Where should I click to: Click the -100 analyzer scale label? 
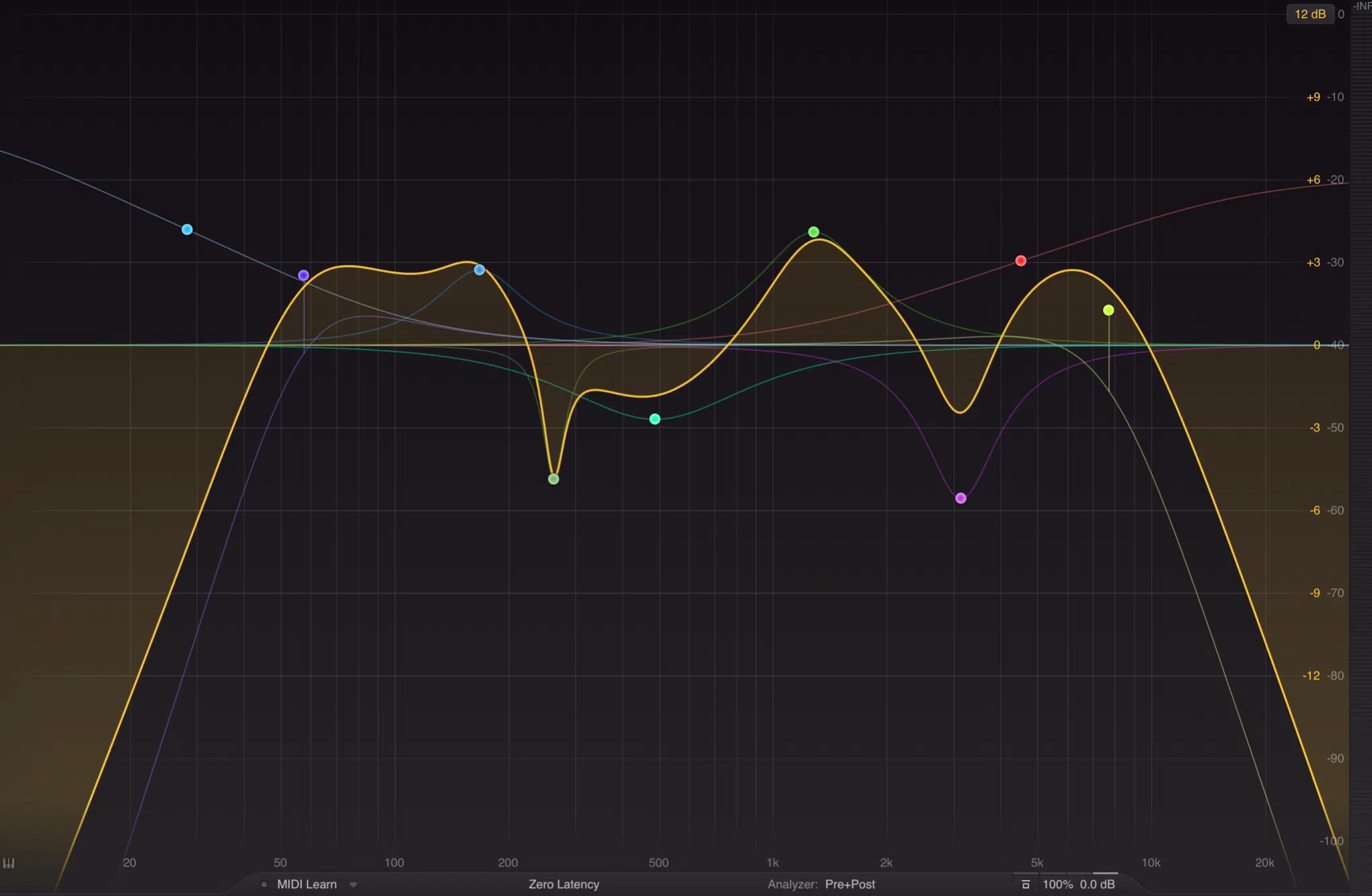coord(1332,842)
